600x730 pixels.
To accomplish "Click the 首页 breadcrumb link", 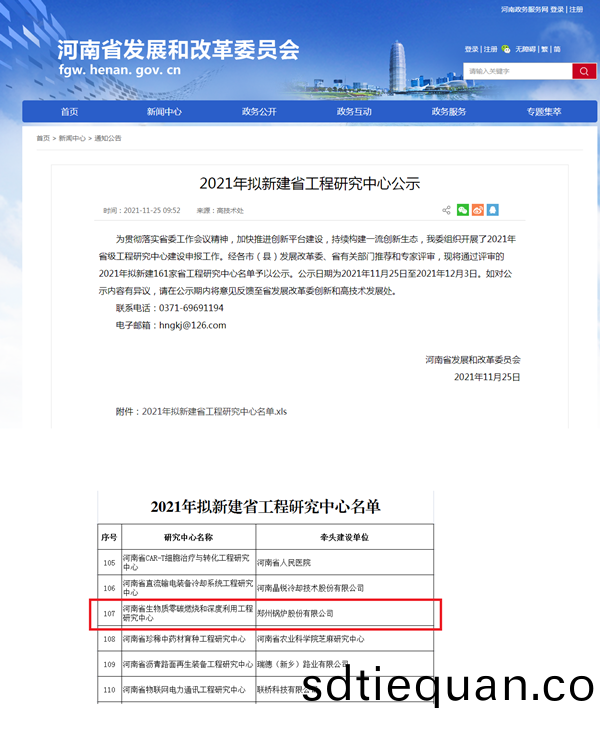I will tap(43, 138).
